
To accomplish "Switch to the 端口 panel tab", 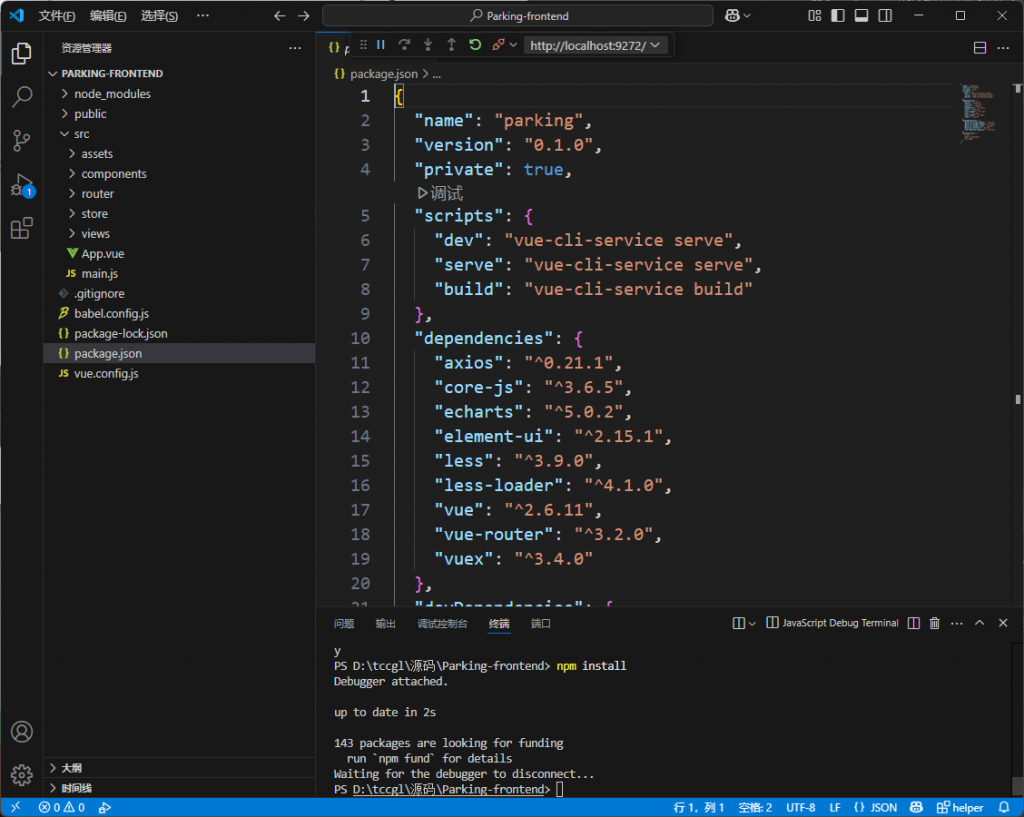I will (541, 624).
